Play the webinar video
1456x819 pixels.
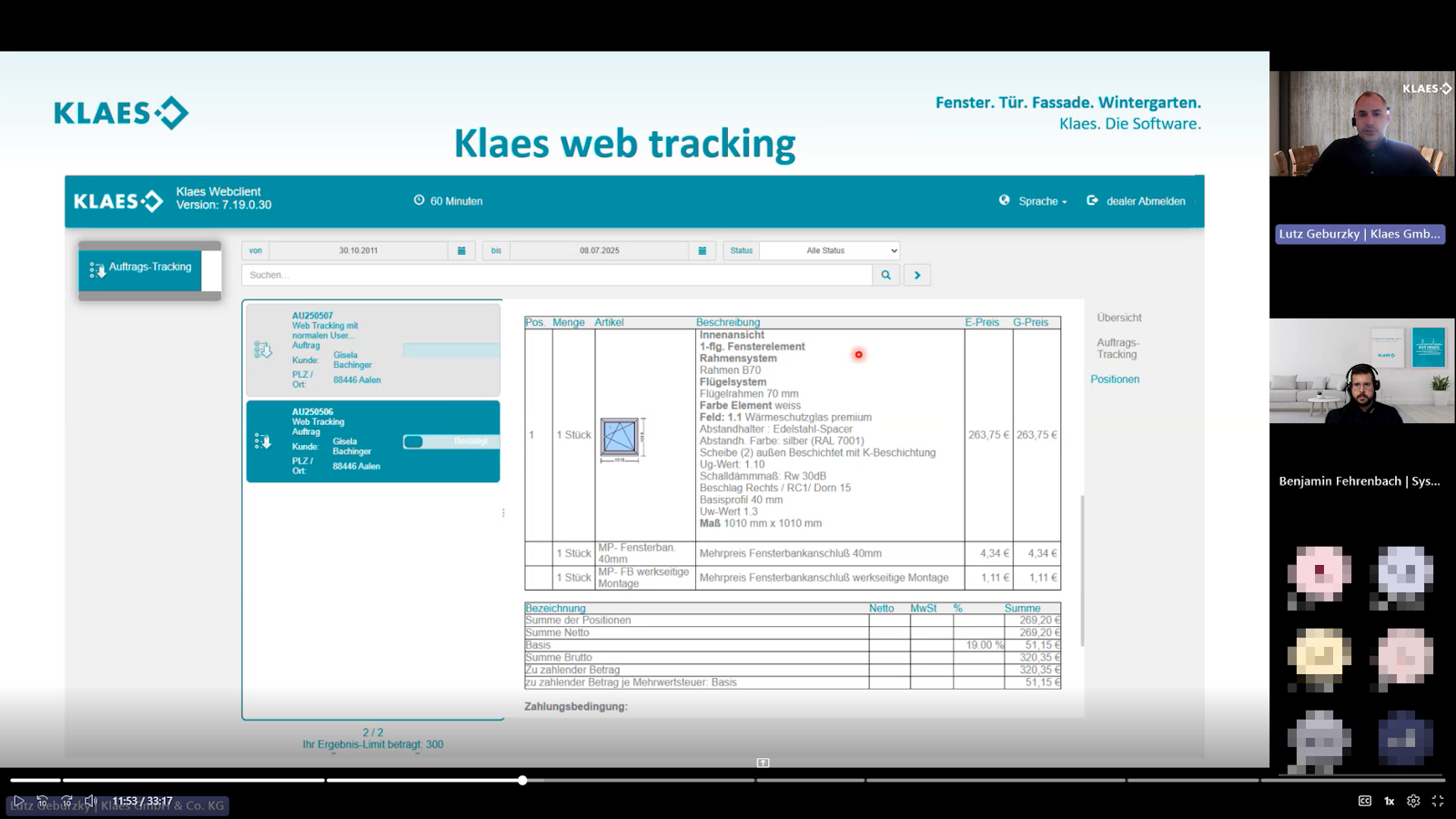pyautogui.click(x=18, y=801)
